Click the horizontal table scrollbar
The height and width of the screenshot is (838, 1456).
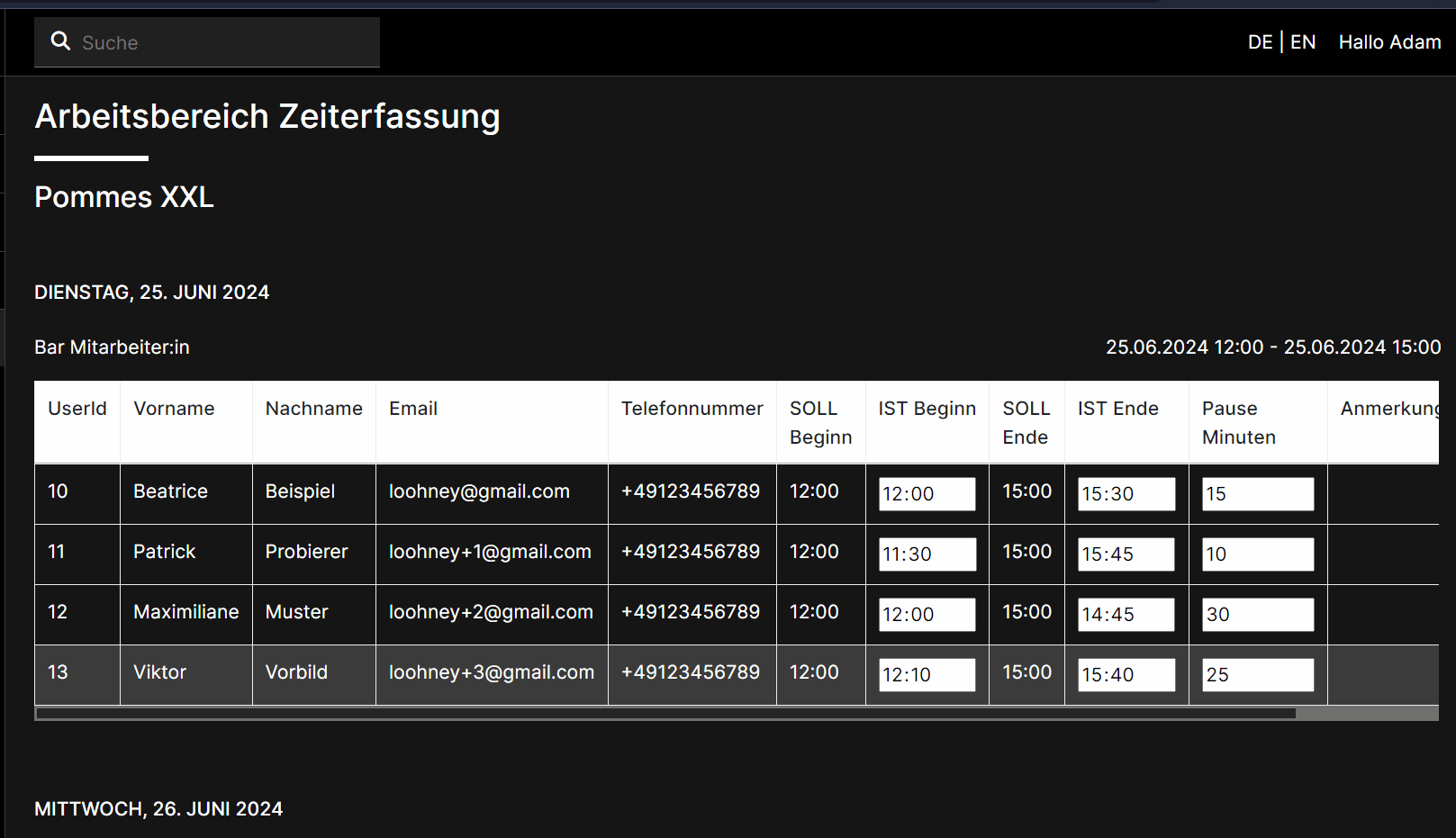point(666,714)
